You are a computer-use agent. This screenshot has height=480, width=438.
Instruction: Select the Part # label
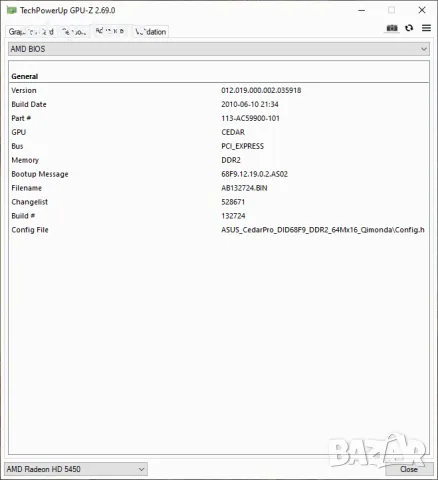tap(21, 118)
